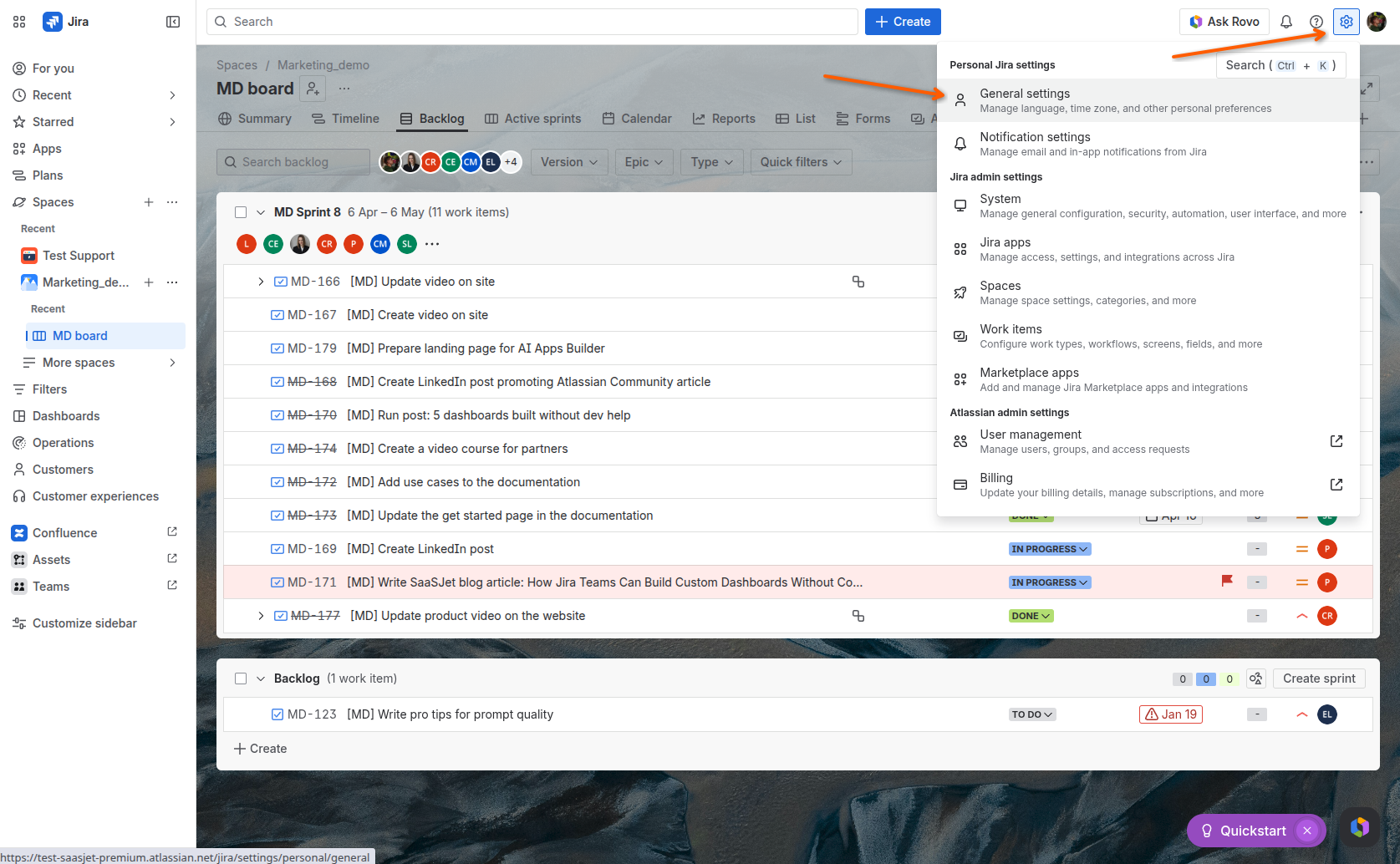The image size is (1400, 864).
Task: Open the Version filter dropdown
Action: pyautogui.click(x=569, y=162)
